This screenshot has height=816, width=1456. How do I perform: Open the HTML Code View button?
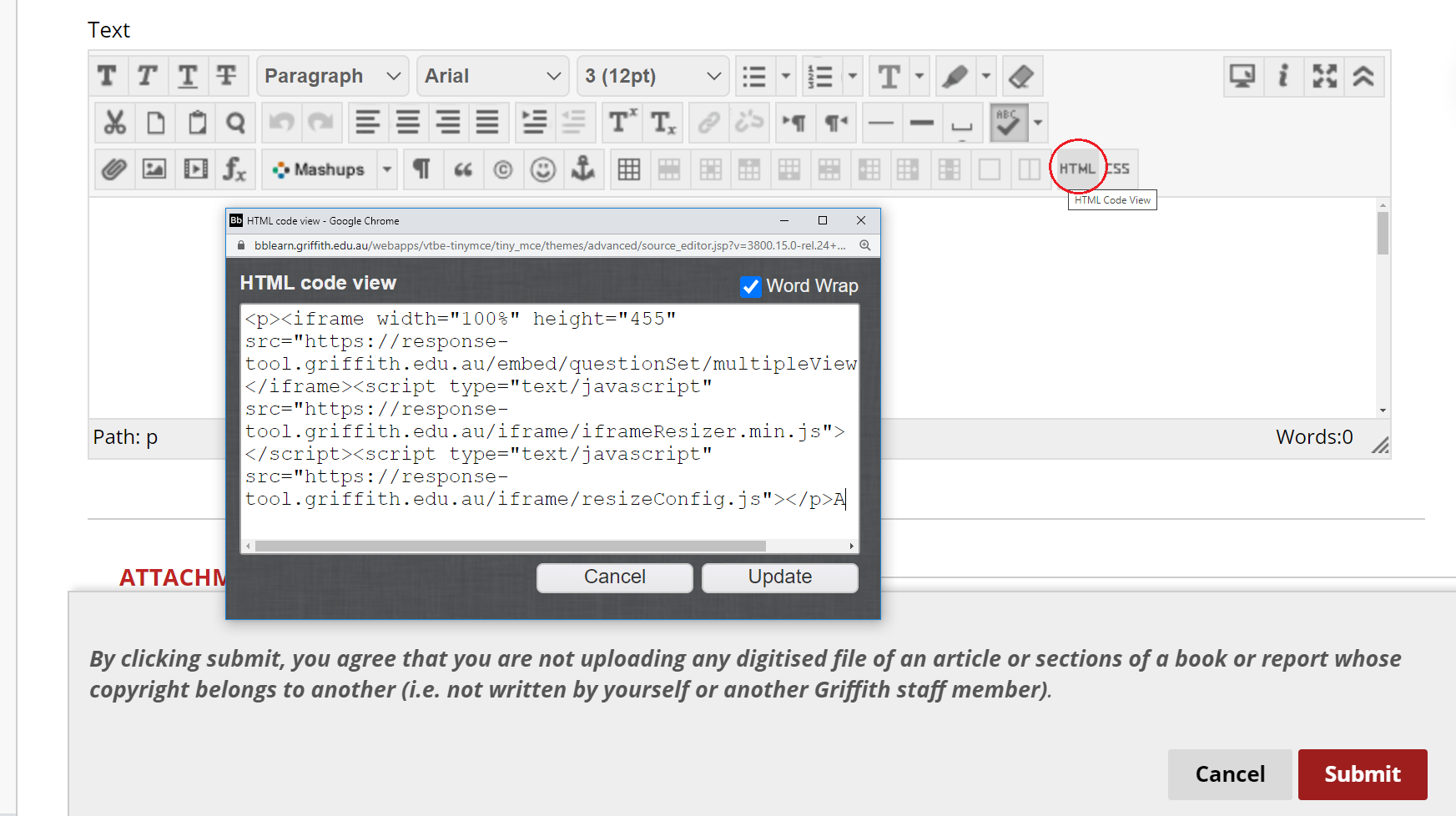1077,169
